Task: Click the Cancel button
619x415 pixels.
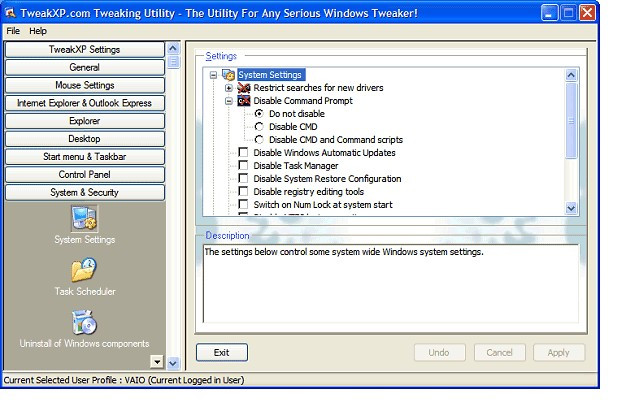Action: click(499, 352)
